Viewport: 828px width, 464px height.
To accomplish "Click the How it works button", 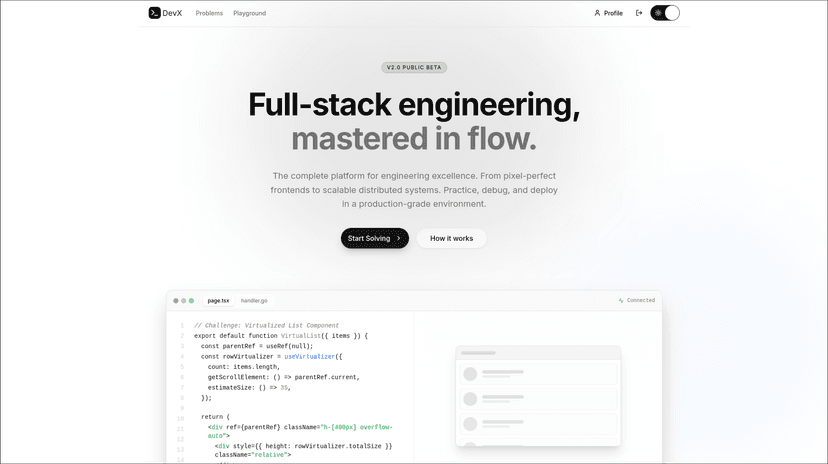I will point(451,238).
